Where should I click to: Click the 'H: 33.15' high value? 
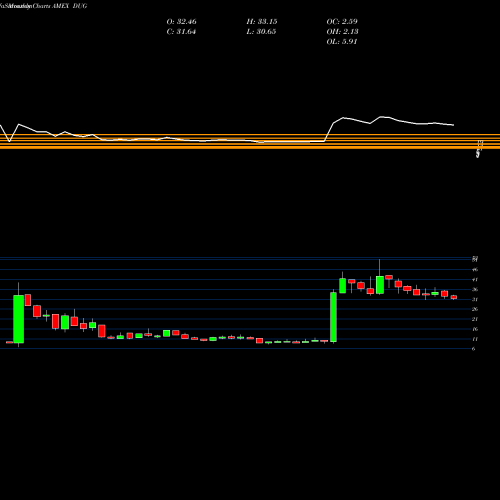(x=262, y=22)
